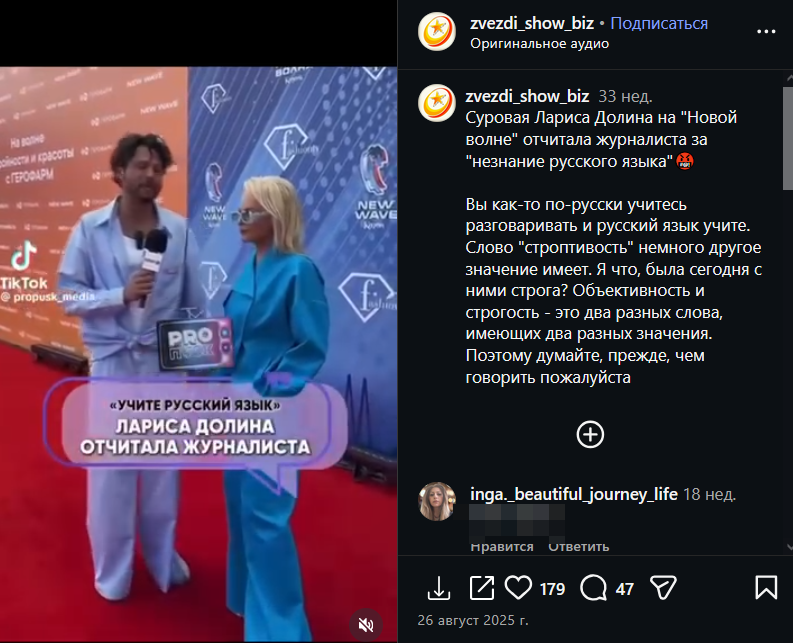This screenshot has height=643, width=793.
Task: Download the video with the download arrow icon
Action: (x=438, y=588)
